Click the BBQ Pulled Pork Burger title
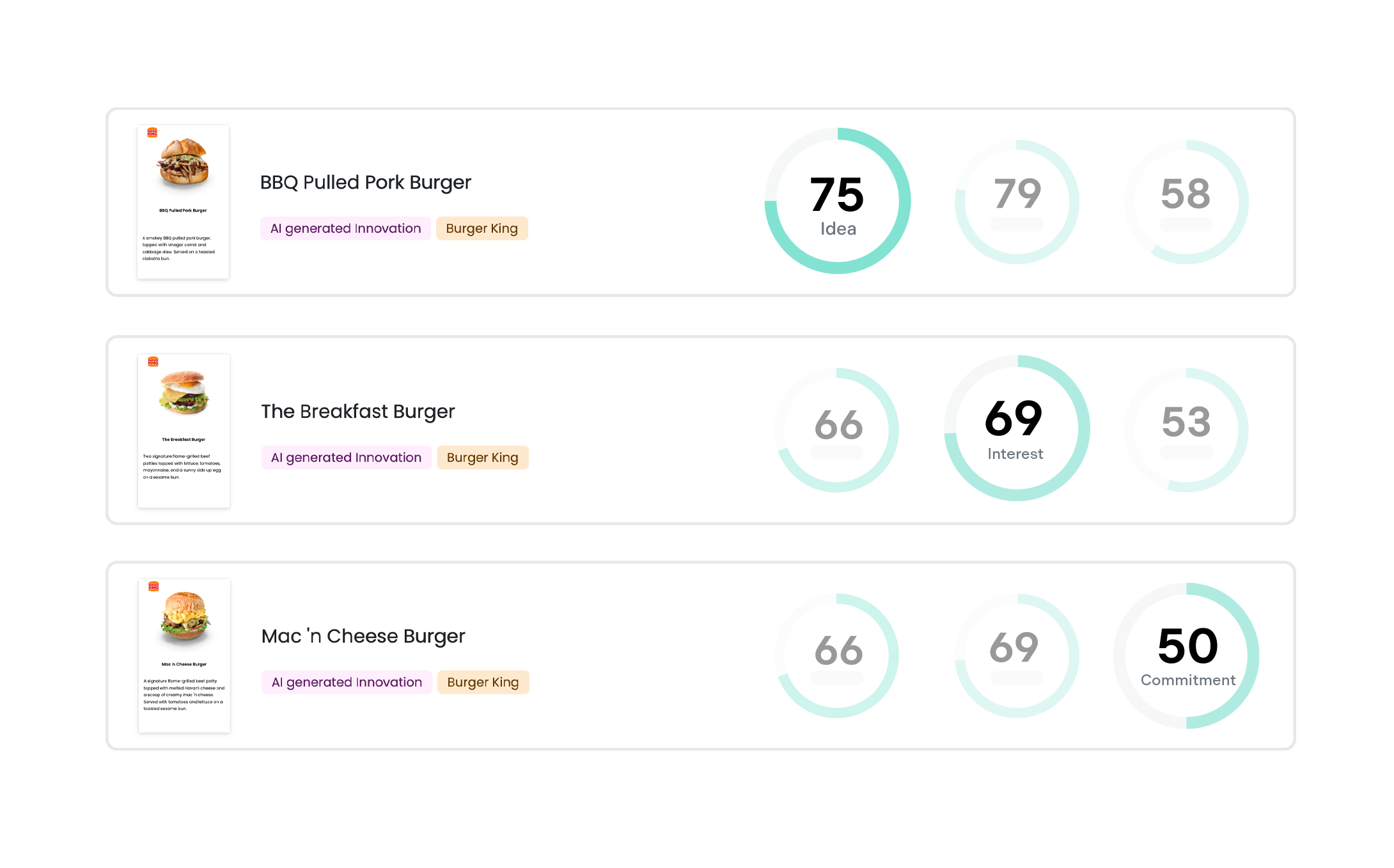 pos(365,183)
